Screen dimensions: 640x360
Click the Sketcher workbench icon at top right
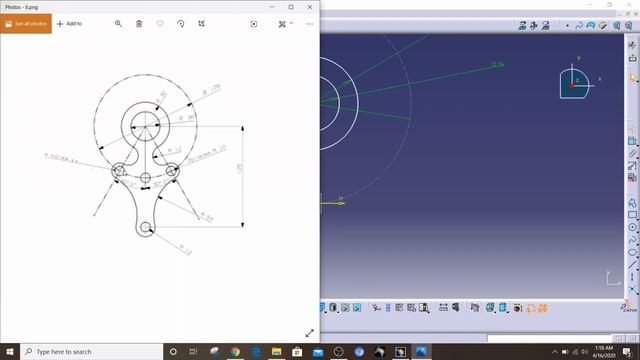632,44
